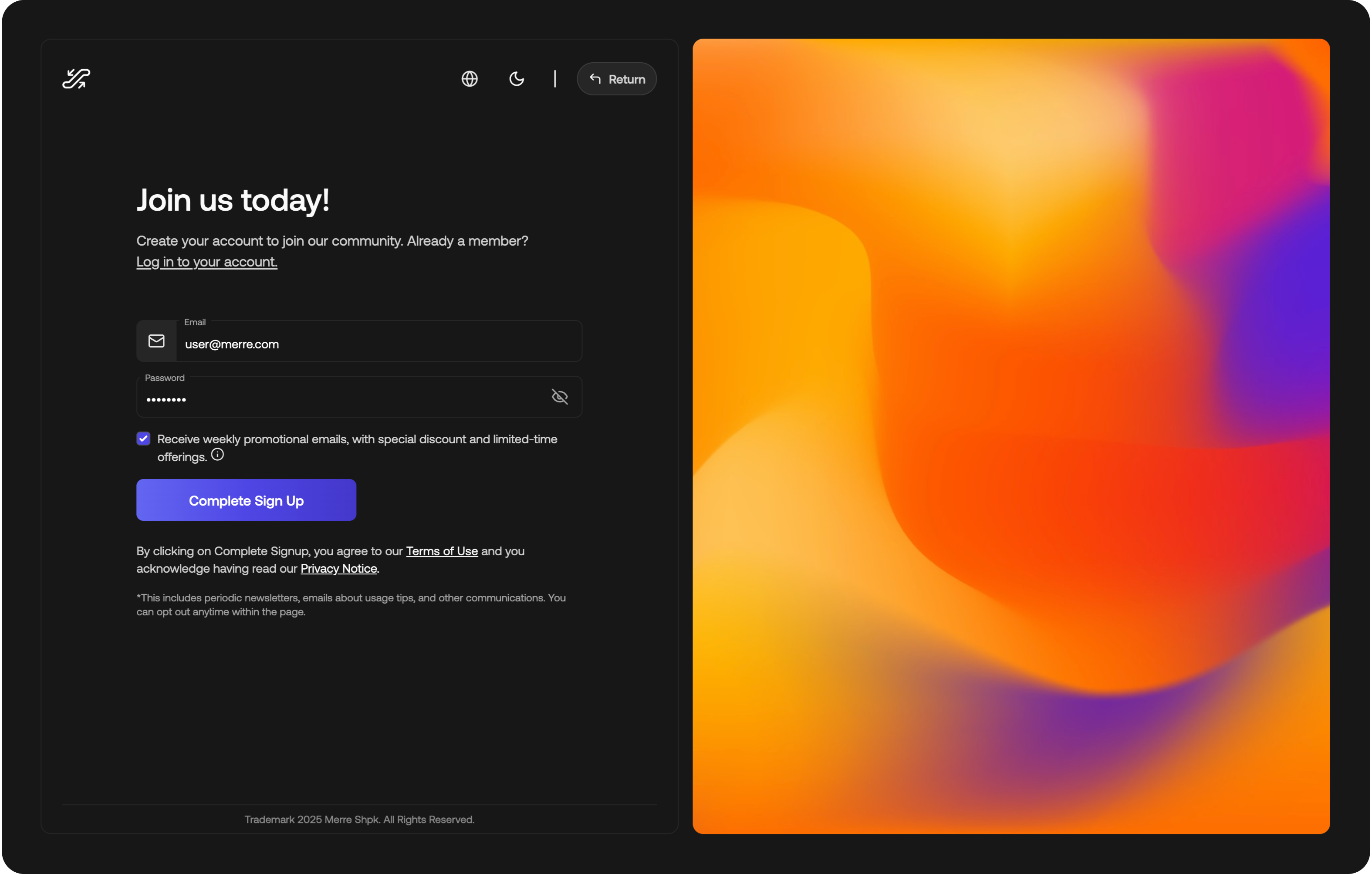Open the Terms of Use link
This screenshot has width=1372, height=874.
pyautogui.click(x=442, y=551)
